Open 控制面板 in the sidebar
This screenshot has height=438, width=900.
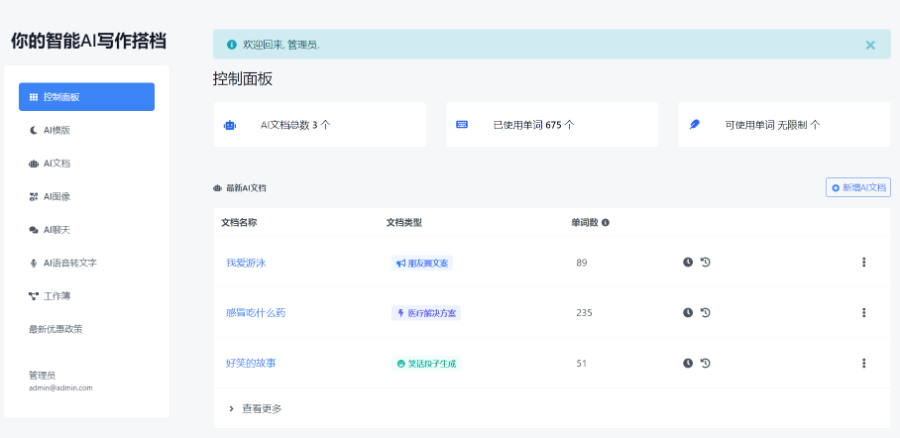coord(87,96)
